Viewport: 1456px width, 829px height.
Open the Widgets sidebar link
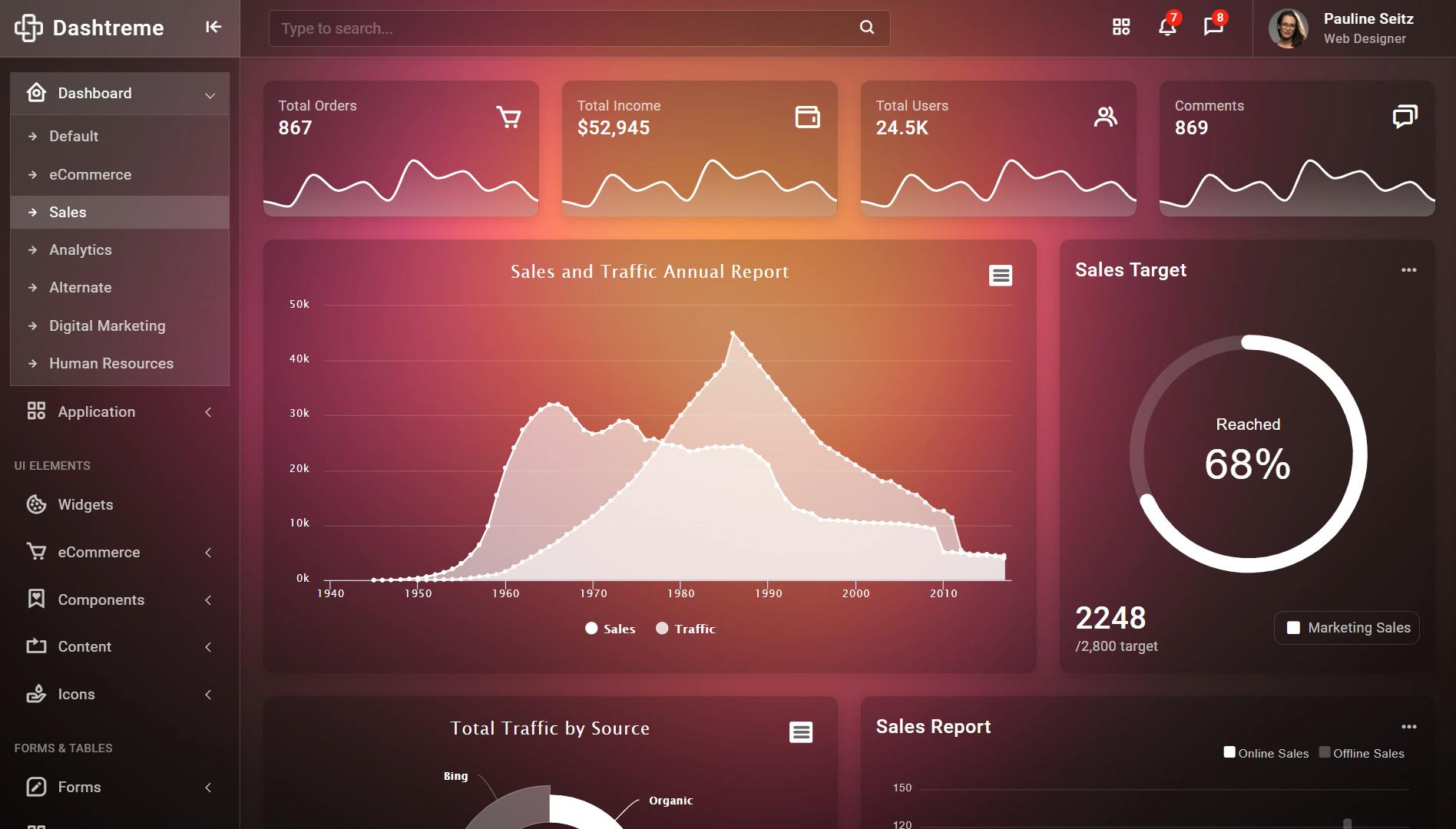tap(120, 504)
